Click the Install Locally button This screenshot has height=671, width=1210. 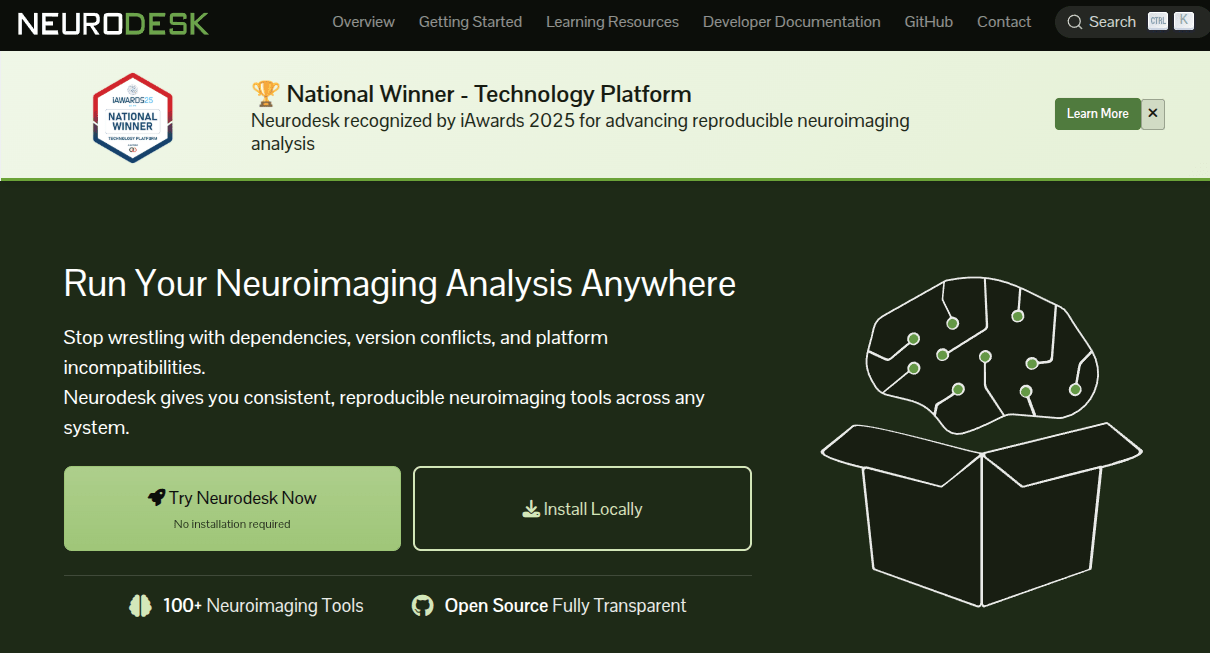pyautogui.click(x=582, y=508)
